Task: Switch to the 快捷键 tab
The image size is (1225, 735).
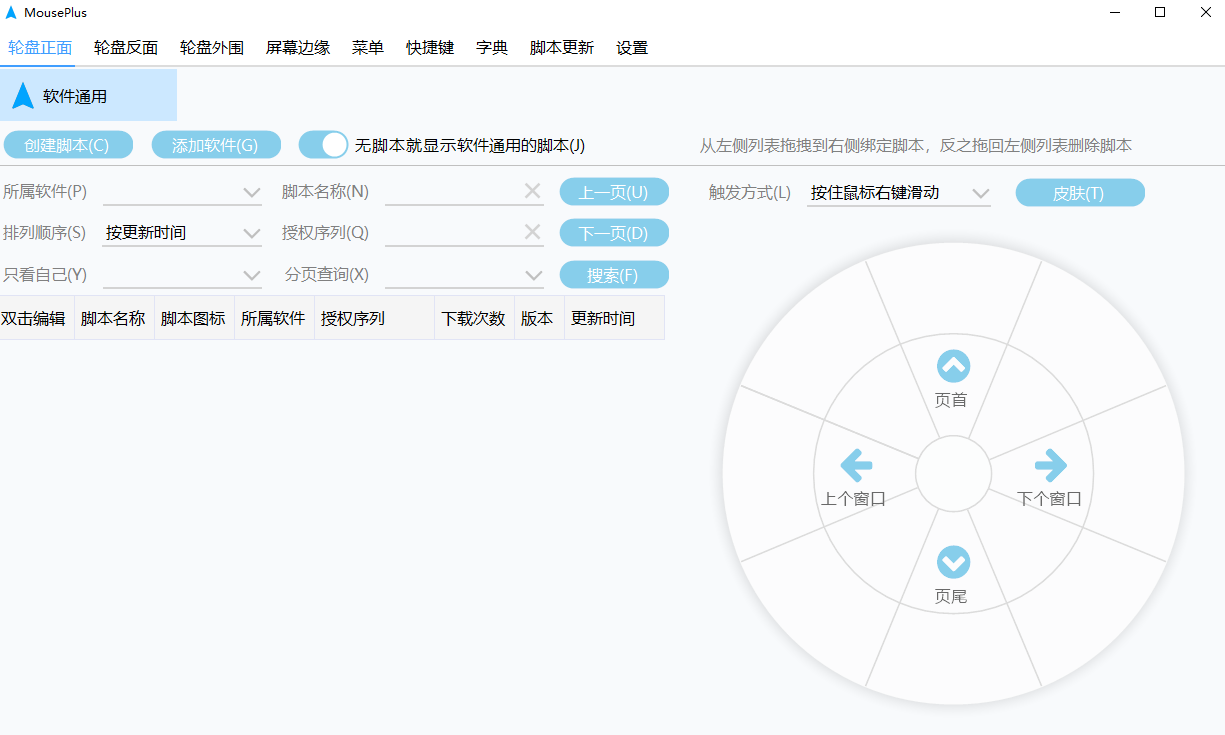Action: [430, 47]
